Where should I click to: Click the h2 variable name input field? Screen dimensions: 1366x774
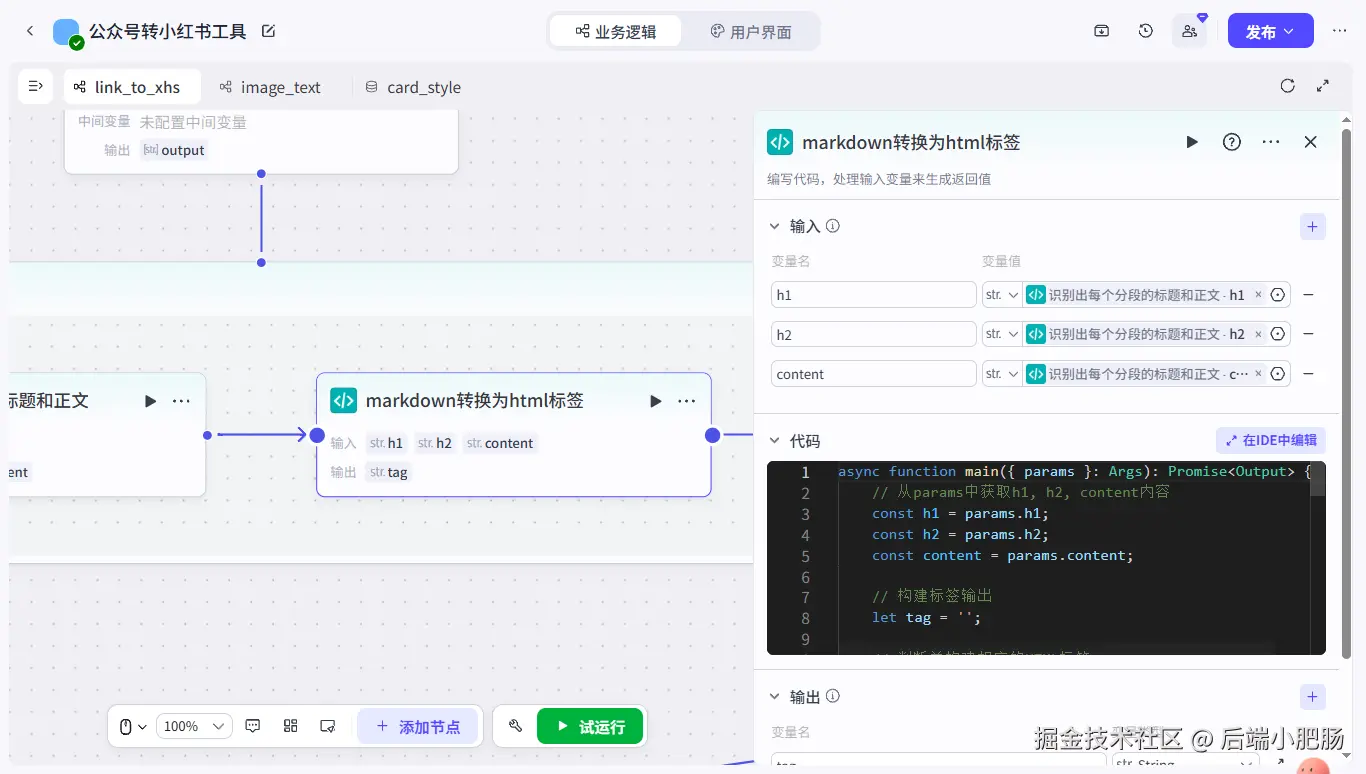(873, 334)
